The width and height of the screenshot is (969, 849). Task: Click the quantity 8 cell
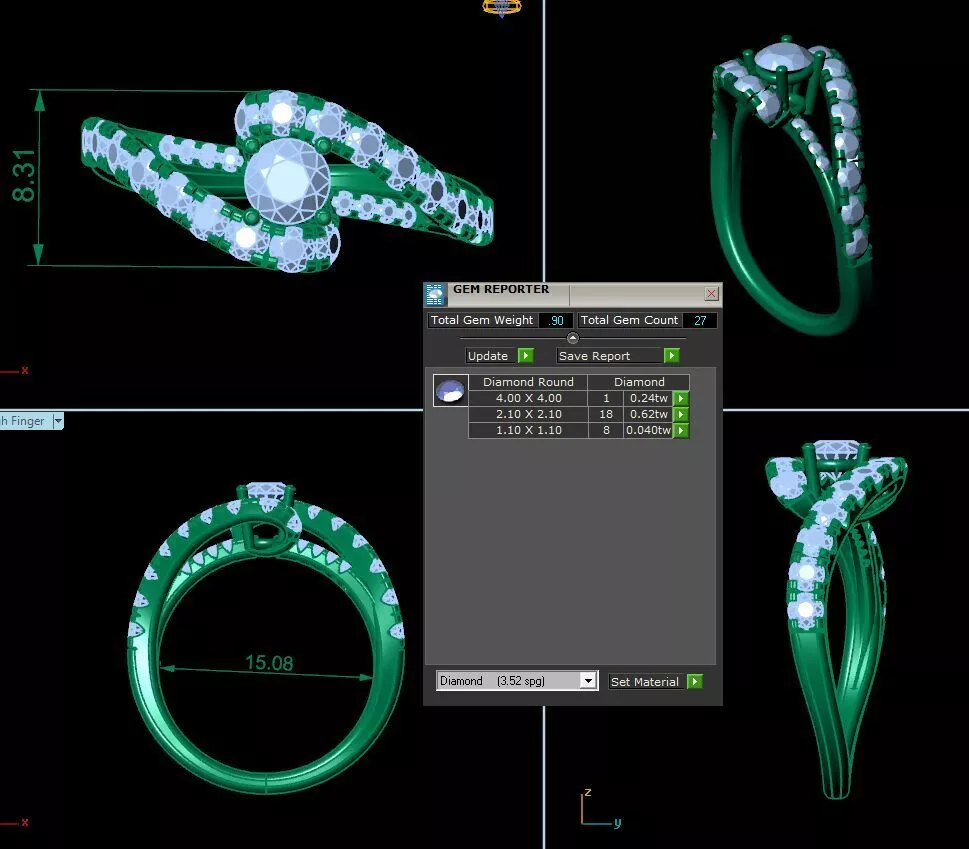click(x=606, y=431)
